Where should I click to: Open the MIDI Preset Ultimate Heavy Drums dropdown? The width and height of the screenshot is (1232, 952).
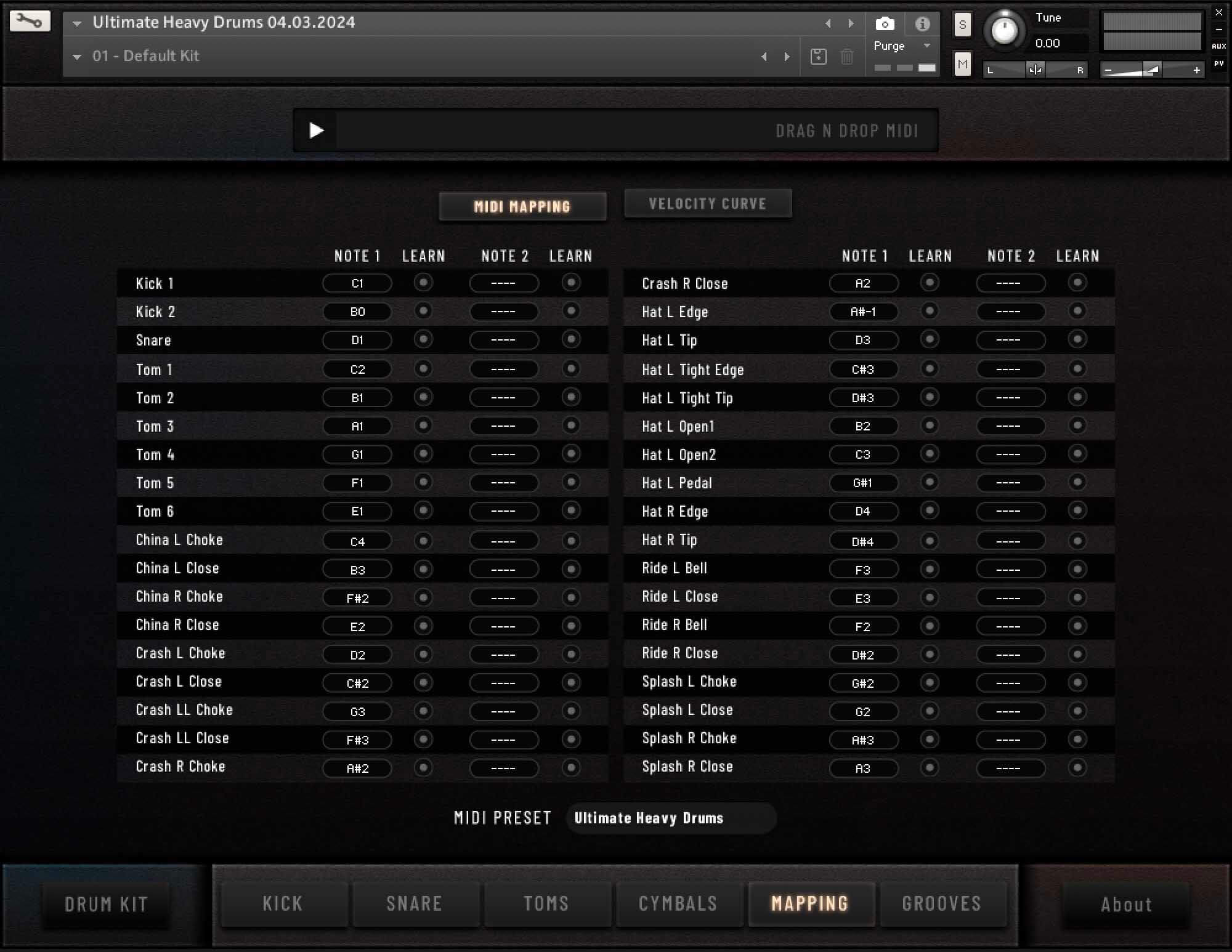click(671, 818)
